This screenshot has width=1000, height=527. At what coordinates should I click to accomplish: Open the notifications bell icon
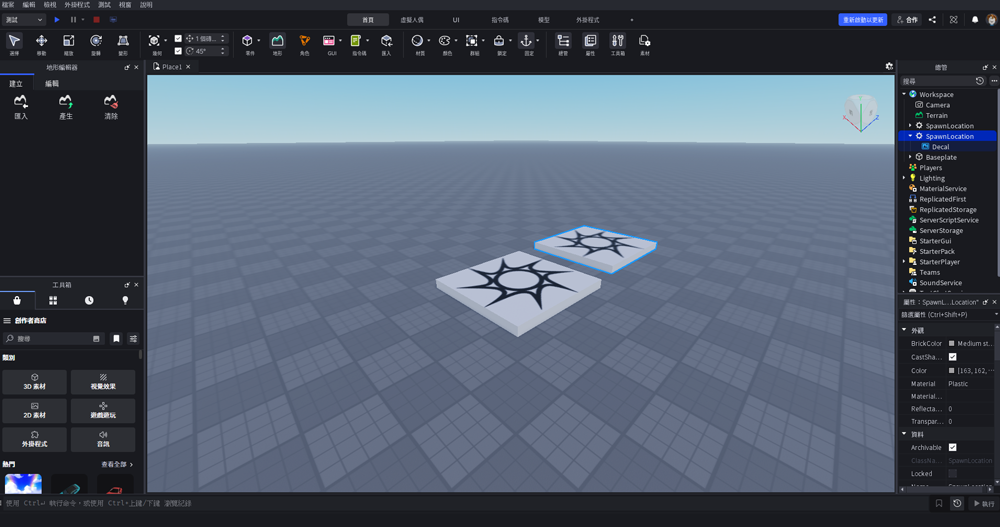tap(974, 20)
